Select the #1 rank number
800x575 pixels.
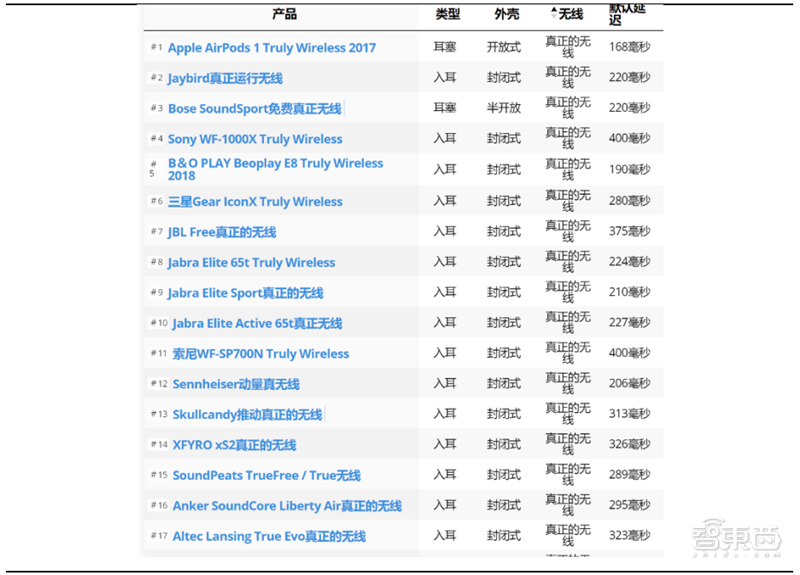156,47
